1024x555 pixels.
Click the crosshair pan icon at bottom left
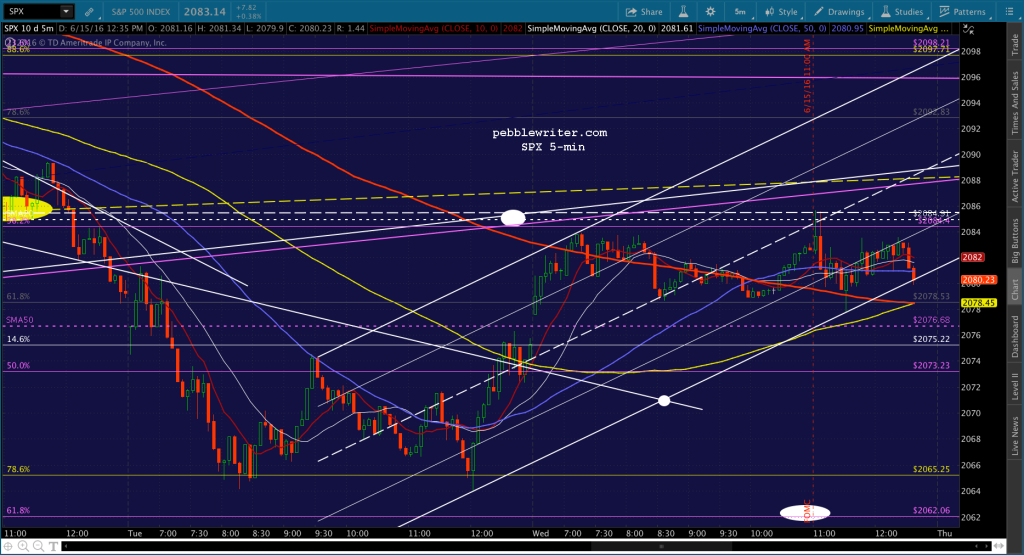[x=9, y=546]
